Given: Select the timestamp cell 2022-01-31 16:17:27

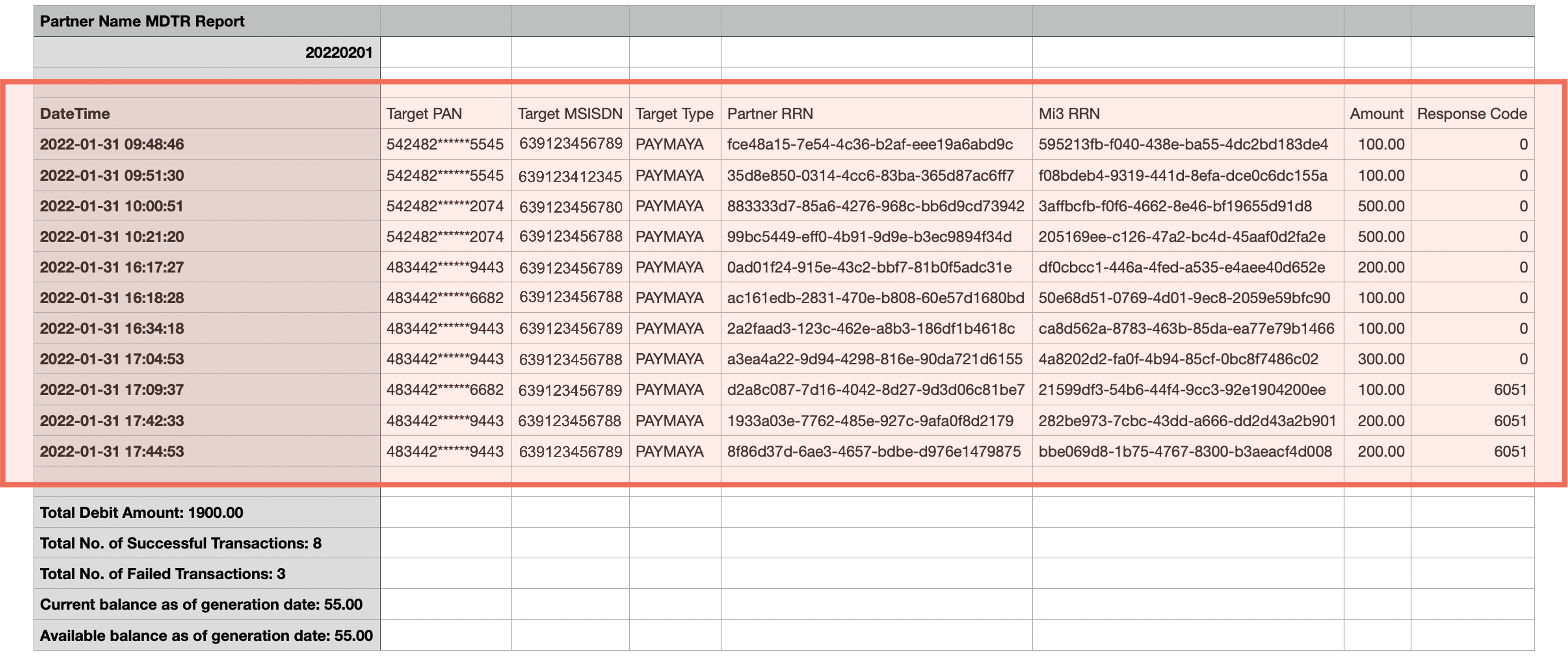Looking at the screenshot, I should 112,267.
